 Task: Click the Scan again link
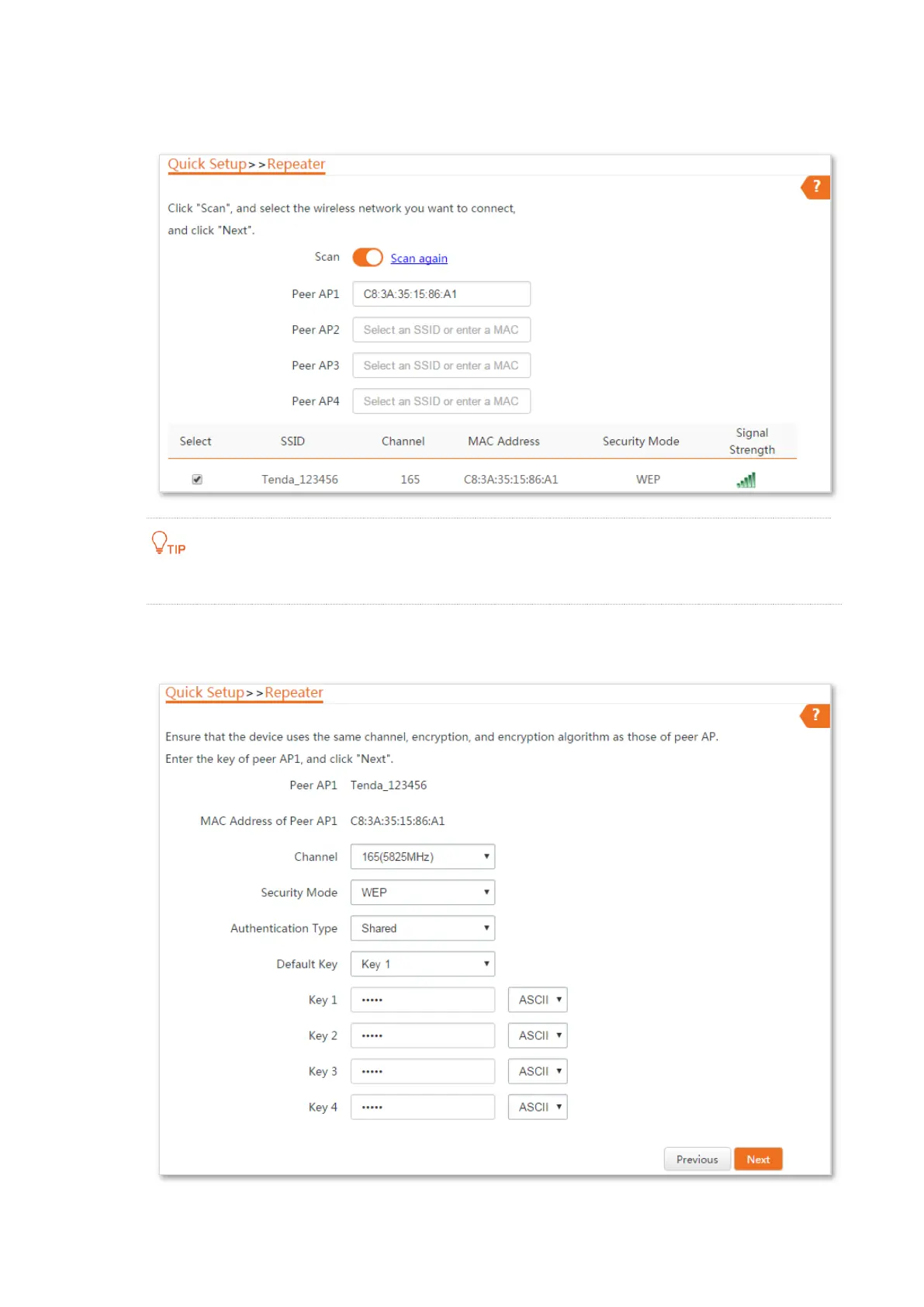click(x=419, y=258)
